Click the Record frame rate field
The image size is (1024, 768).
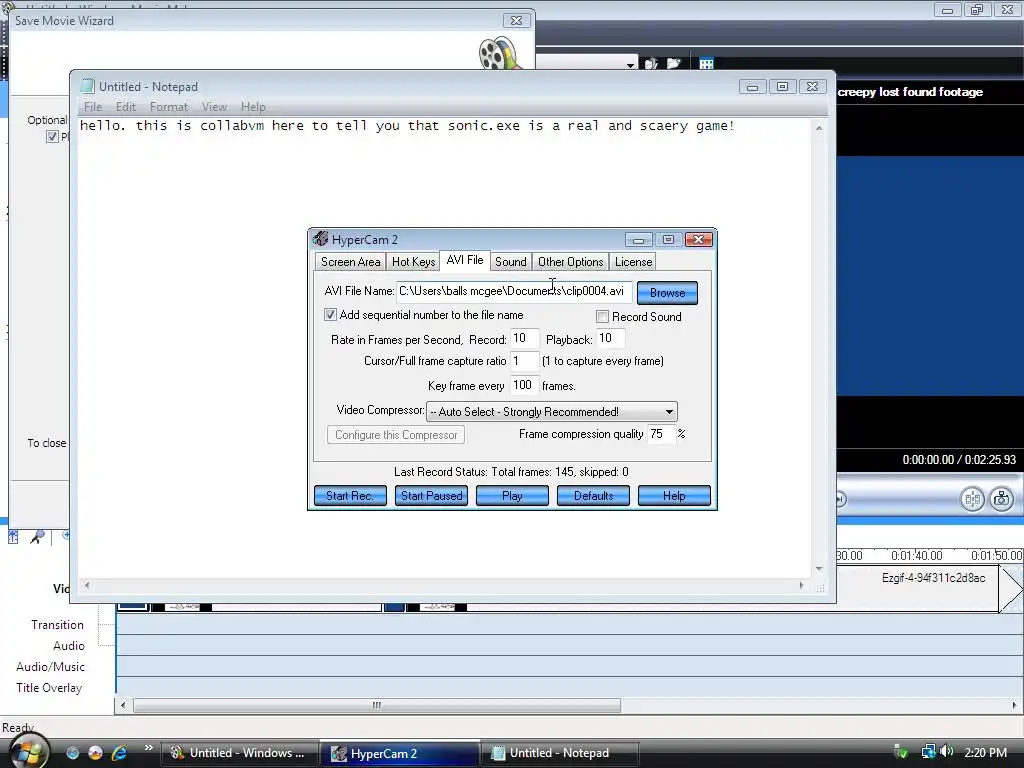tap(524, 338)
